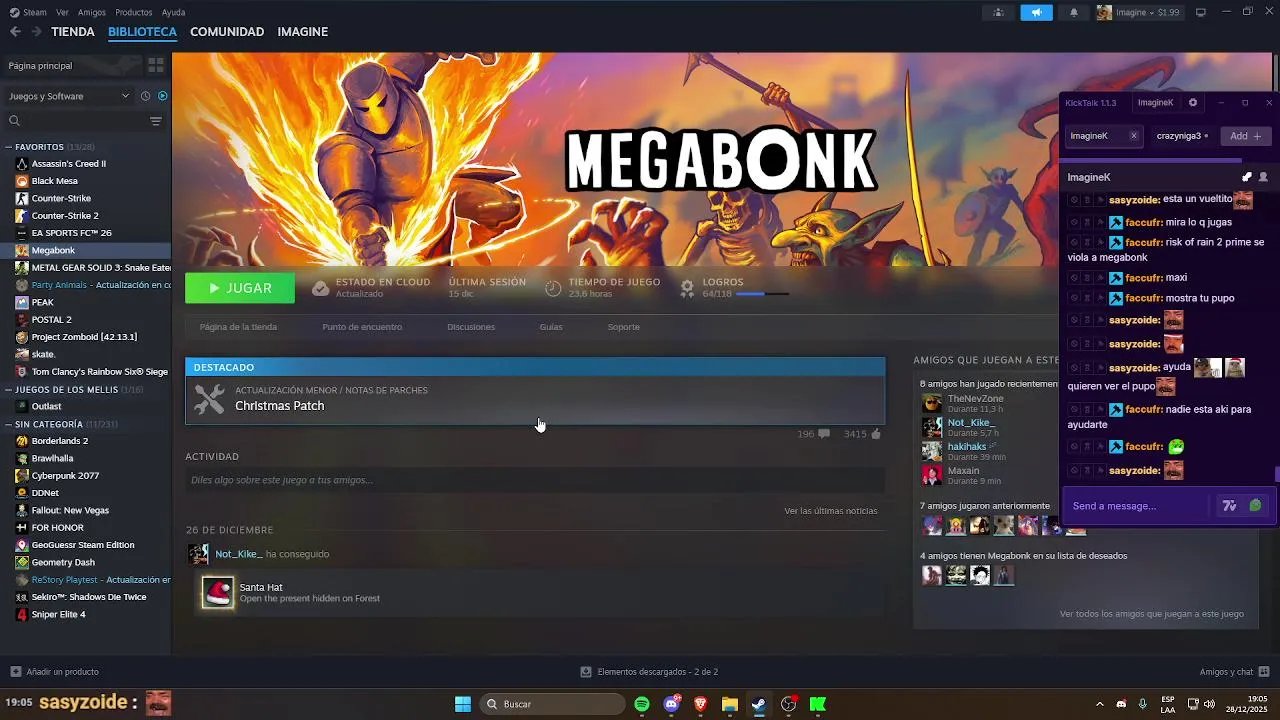
Task: Click Ver todos los amigos que juegan
Action: (x=1152, y=614)
